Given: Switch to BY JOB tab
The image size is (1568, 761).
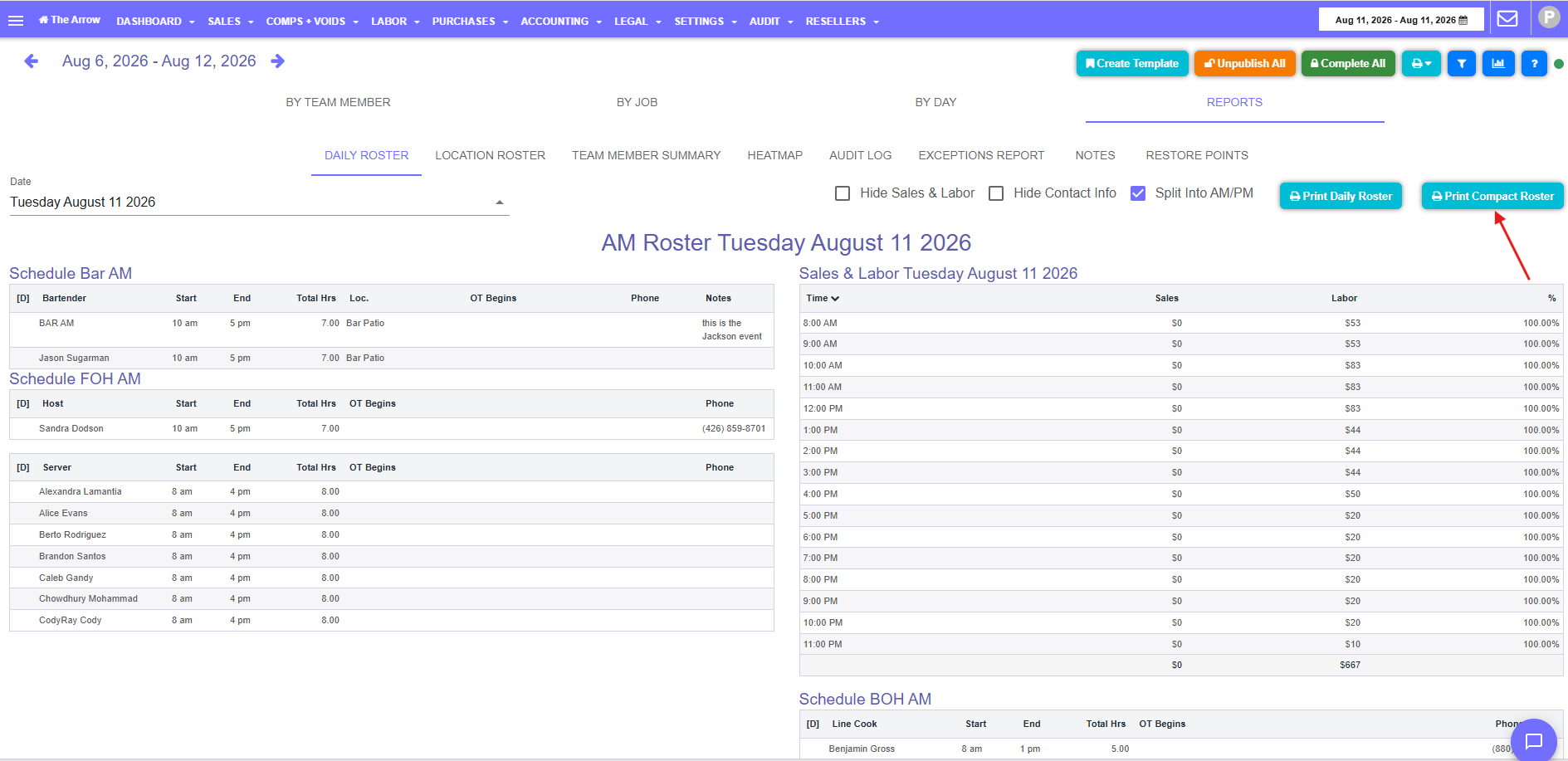Looking at the screenshot, I should (637, 102).
